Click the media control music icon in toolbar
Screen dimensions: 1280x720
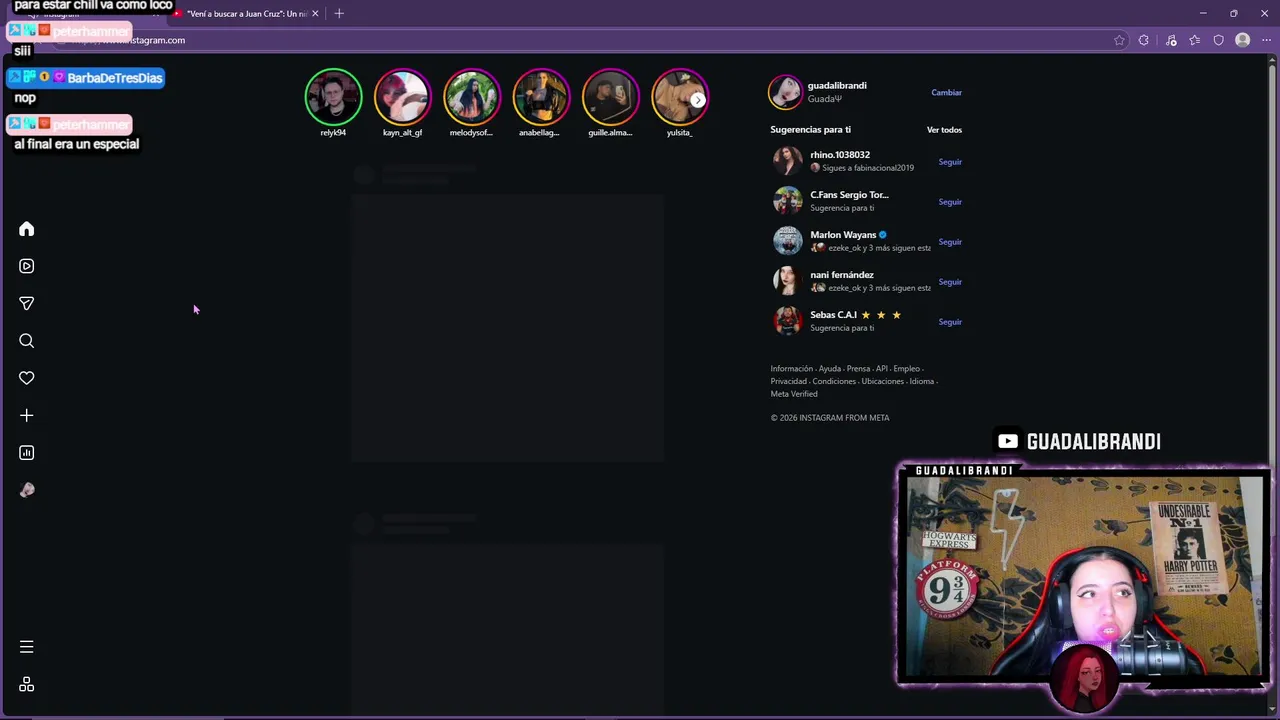click(x=1171, y=40)
